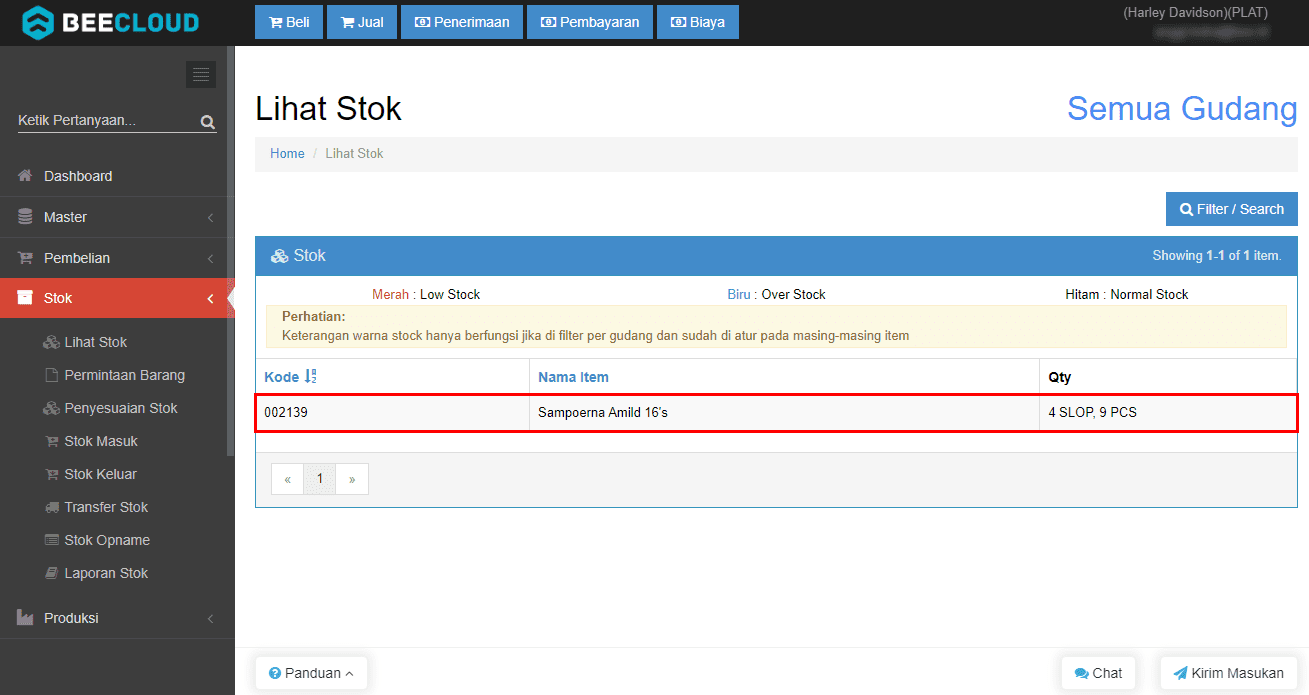Open the Chat button

coord(1098,673)
